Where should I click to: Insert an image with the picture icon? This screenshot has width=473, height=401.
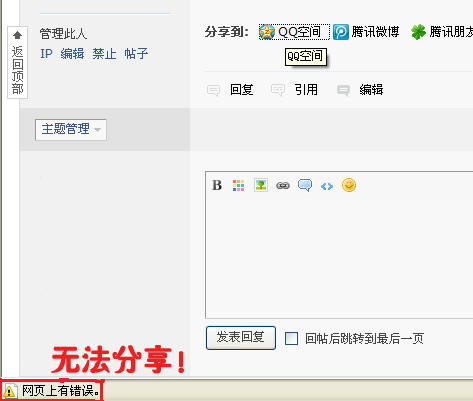click(x=261, y=185)
